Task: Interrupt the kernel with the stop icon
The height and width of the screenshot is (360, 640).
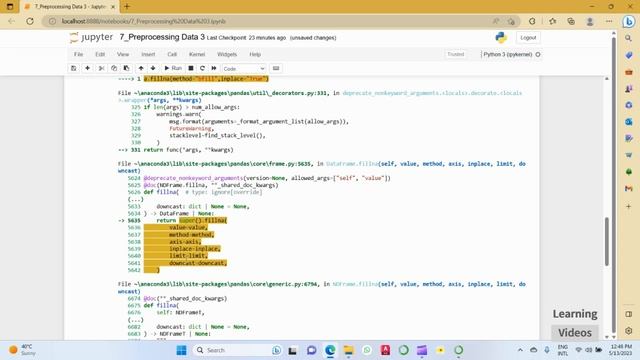Action: (x=191, y=68)
